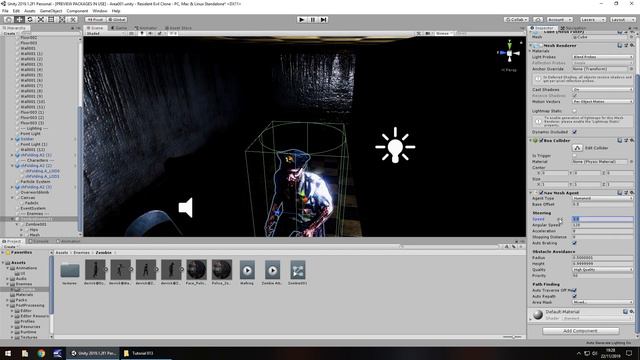Switch to the Asset Store tab
Screen dimensions: 640x360
click(x=178, y=28)
